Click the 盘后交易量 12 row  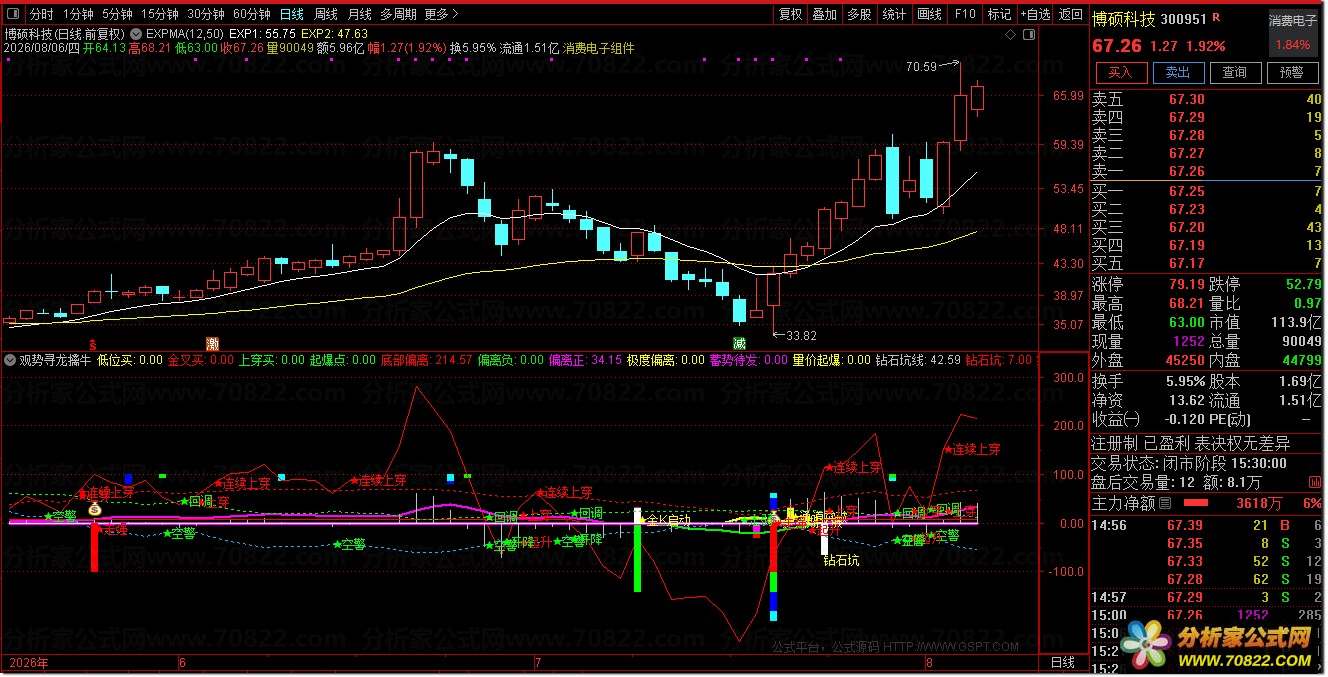pos(1176,483)
